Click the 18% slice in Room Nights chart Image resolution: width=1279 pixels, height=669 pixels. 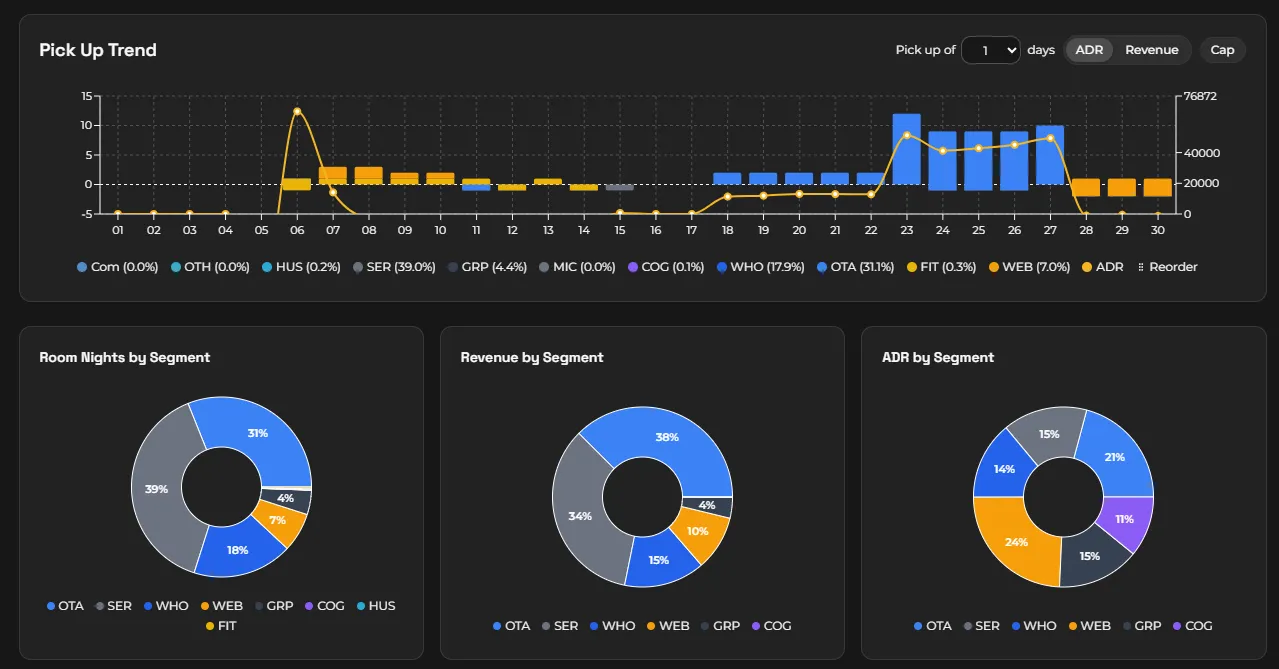coord(238,549)
